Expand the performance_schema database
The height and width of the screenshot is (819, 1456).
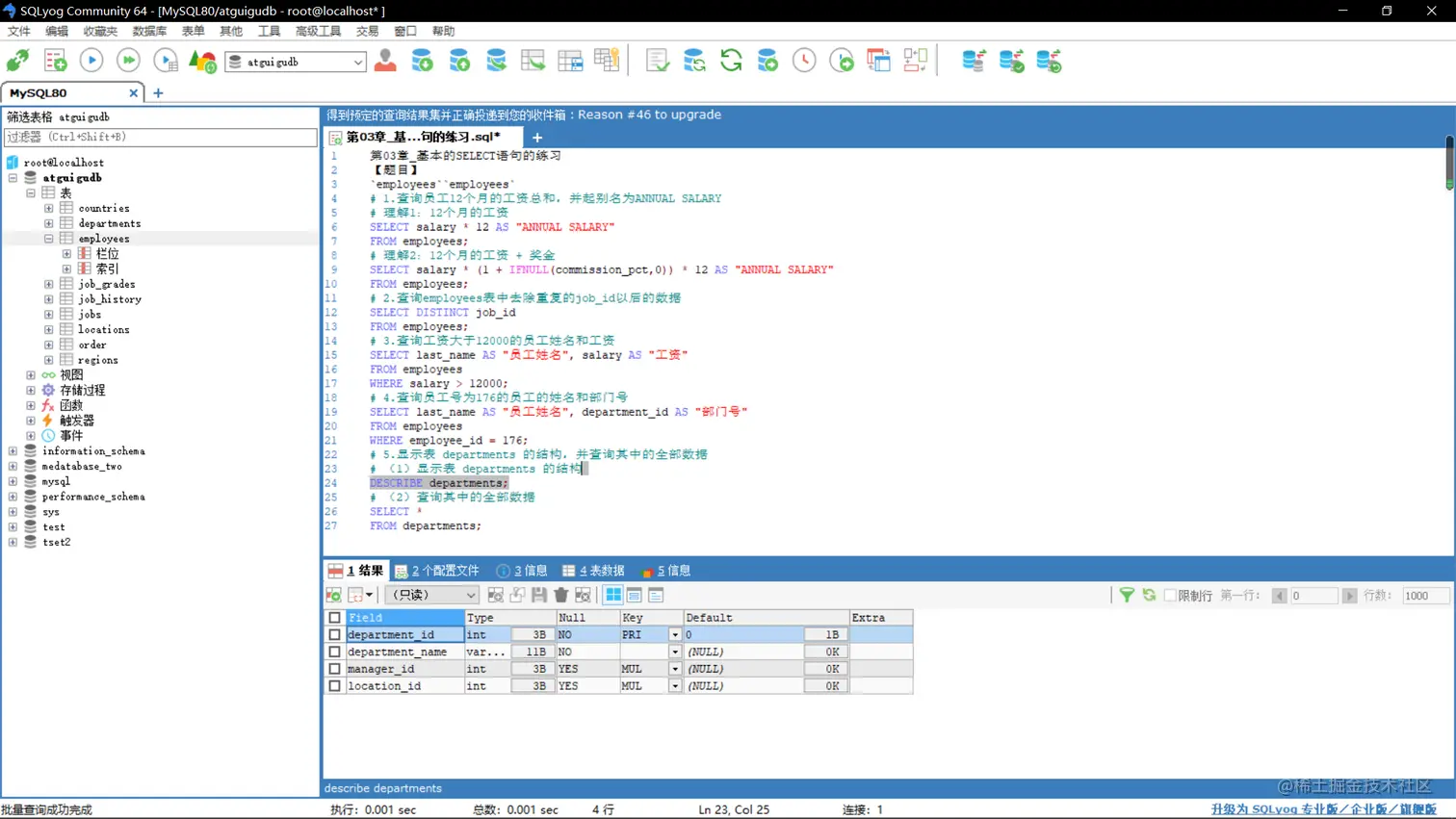[x=13, y=497]
